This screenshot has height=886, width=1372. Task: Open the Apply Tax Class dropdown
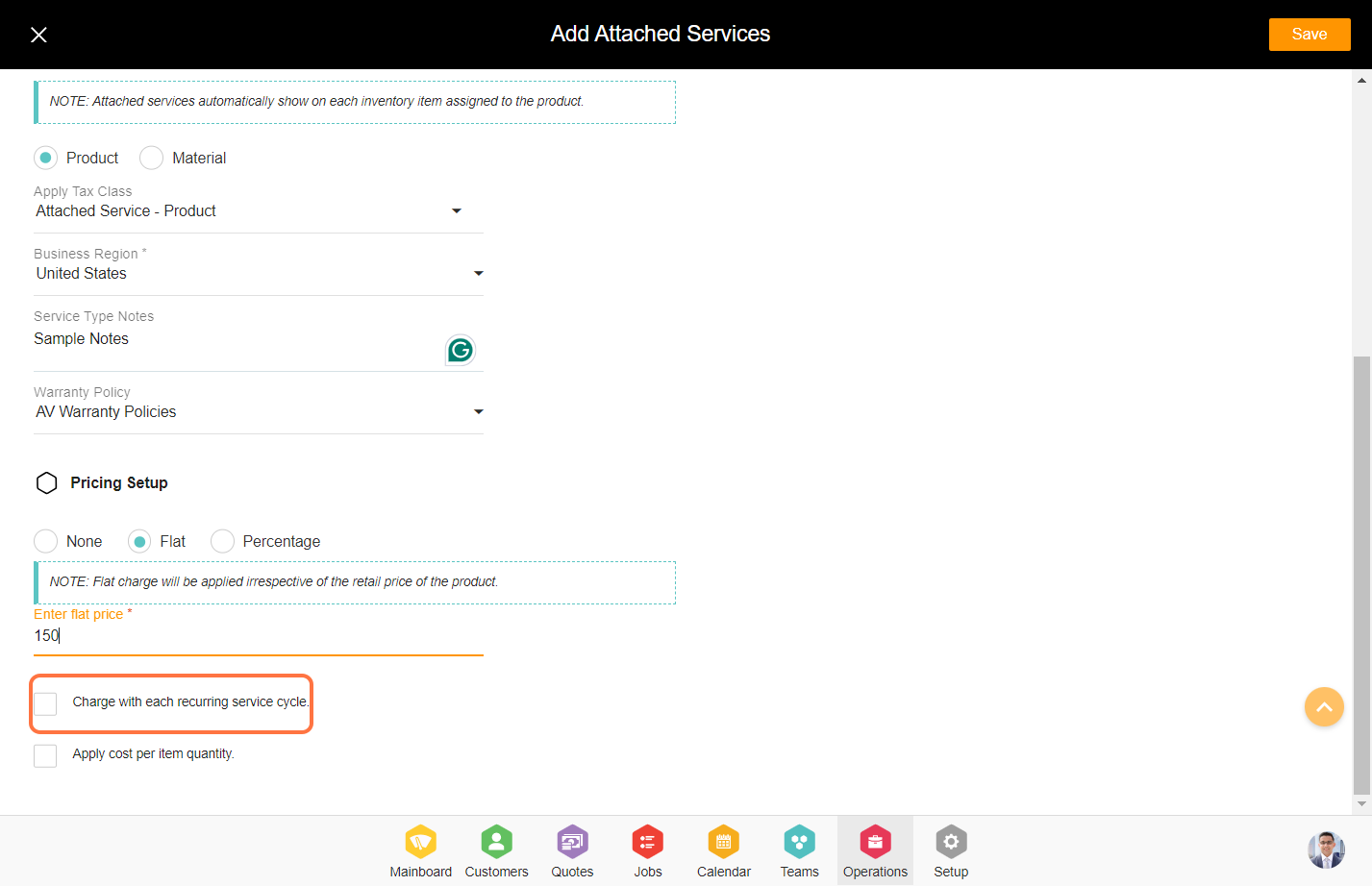(x=259, y=211)
